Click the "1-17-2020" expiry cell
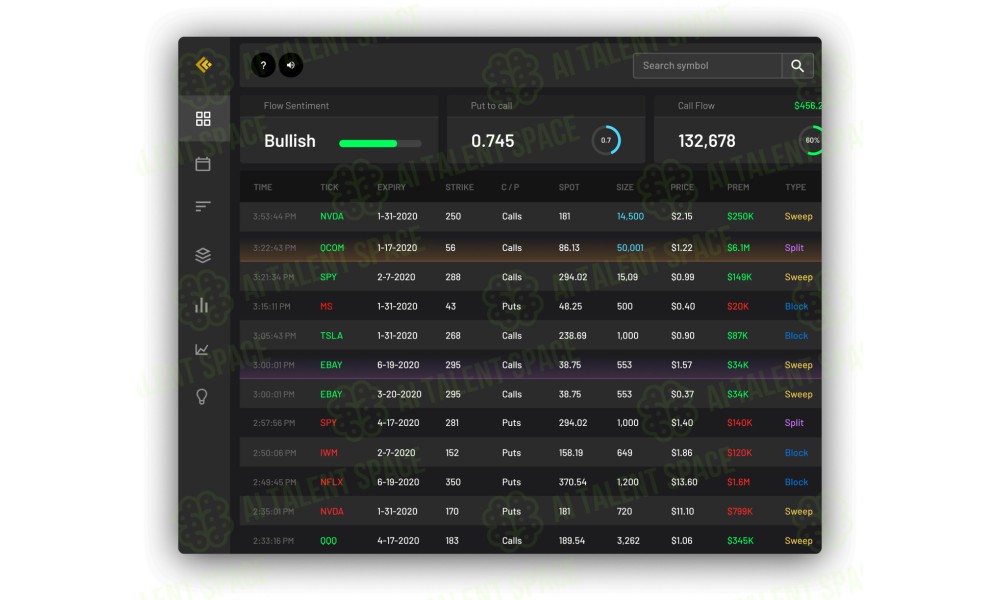This screenshot has height=600, width=1000. [397, 248]
